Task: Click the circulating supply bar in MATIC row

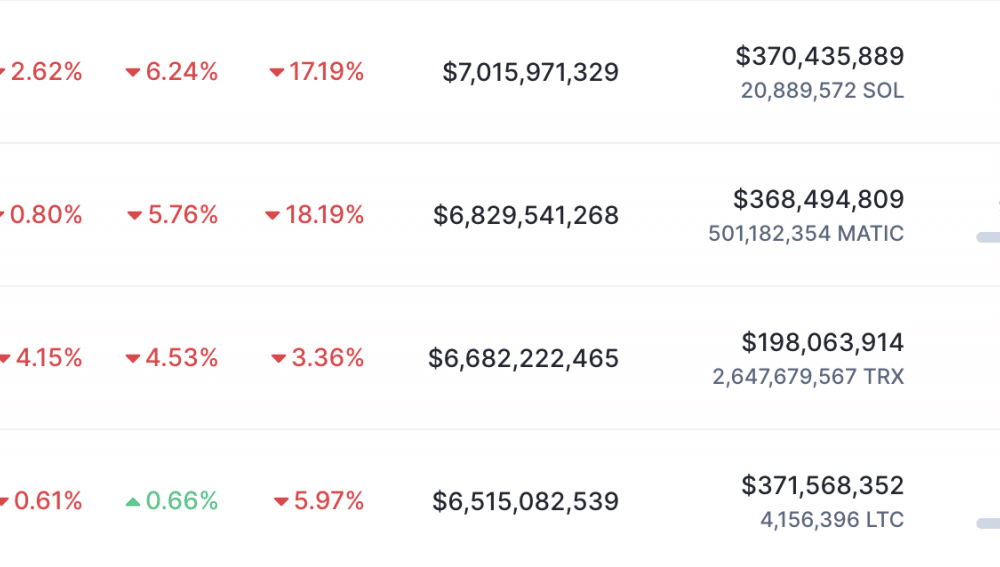Action: tap(989, 237)
